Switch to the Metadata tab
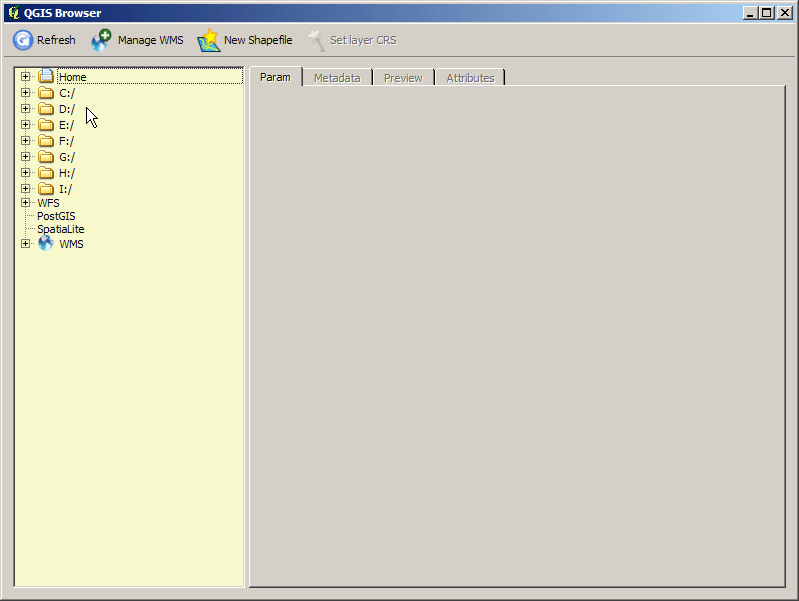This screenshot has height=601, width=799. coord(337,78)
